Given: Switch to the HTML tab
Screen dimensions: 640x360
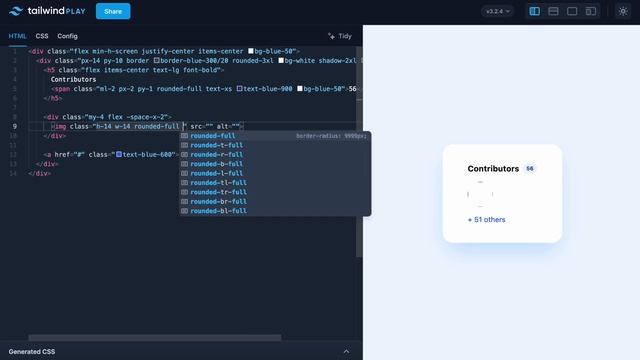Looking at the screenshot, I should tap(18, 36).
